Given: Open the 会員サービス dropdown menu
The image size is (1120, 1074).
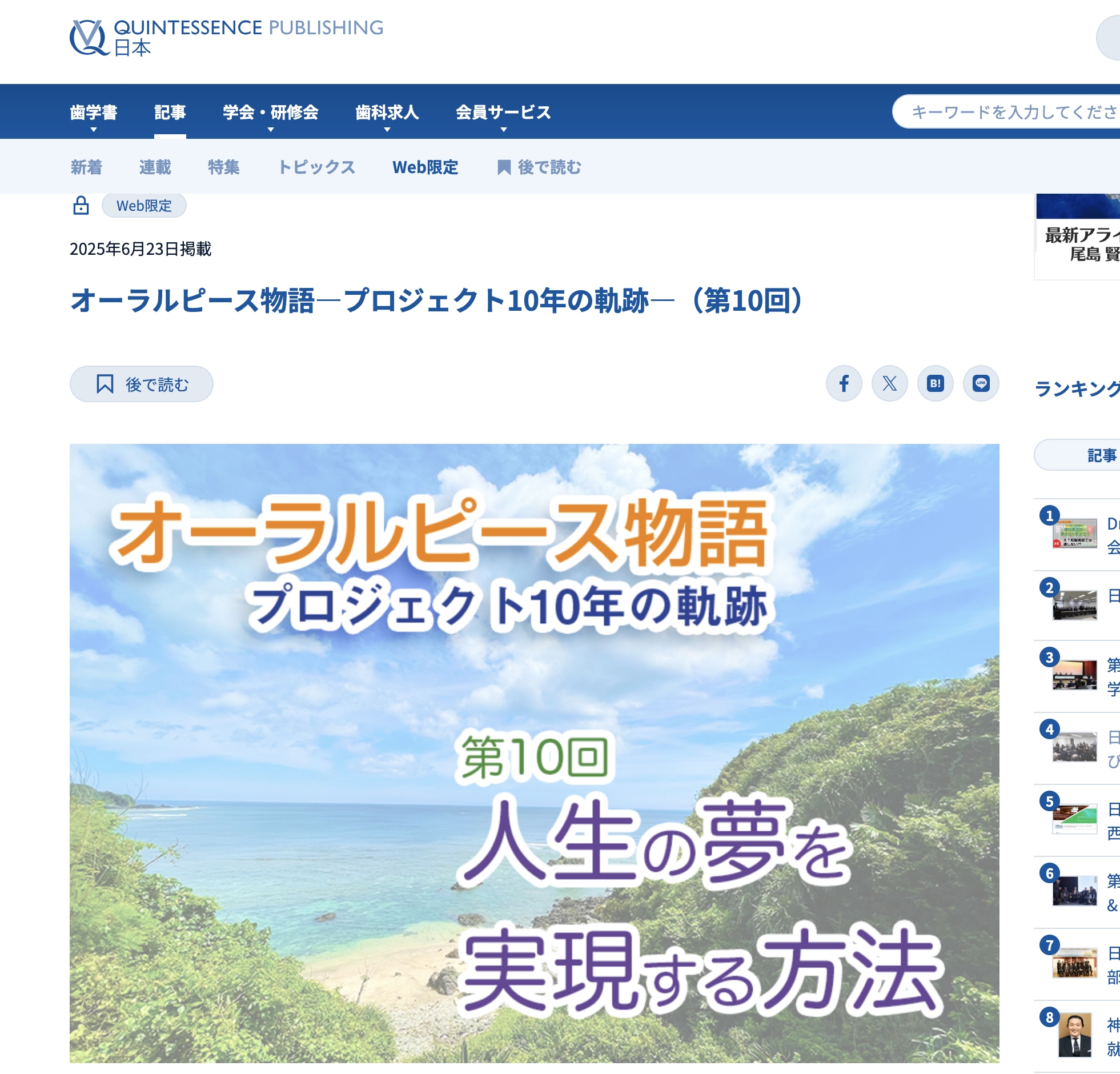Looking at the screenshot, I should (x=503, y=113).
